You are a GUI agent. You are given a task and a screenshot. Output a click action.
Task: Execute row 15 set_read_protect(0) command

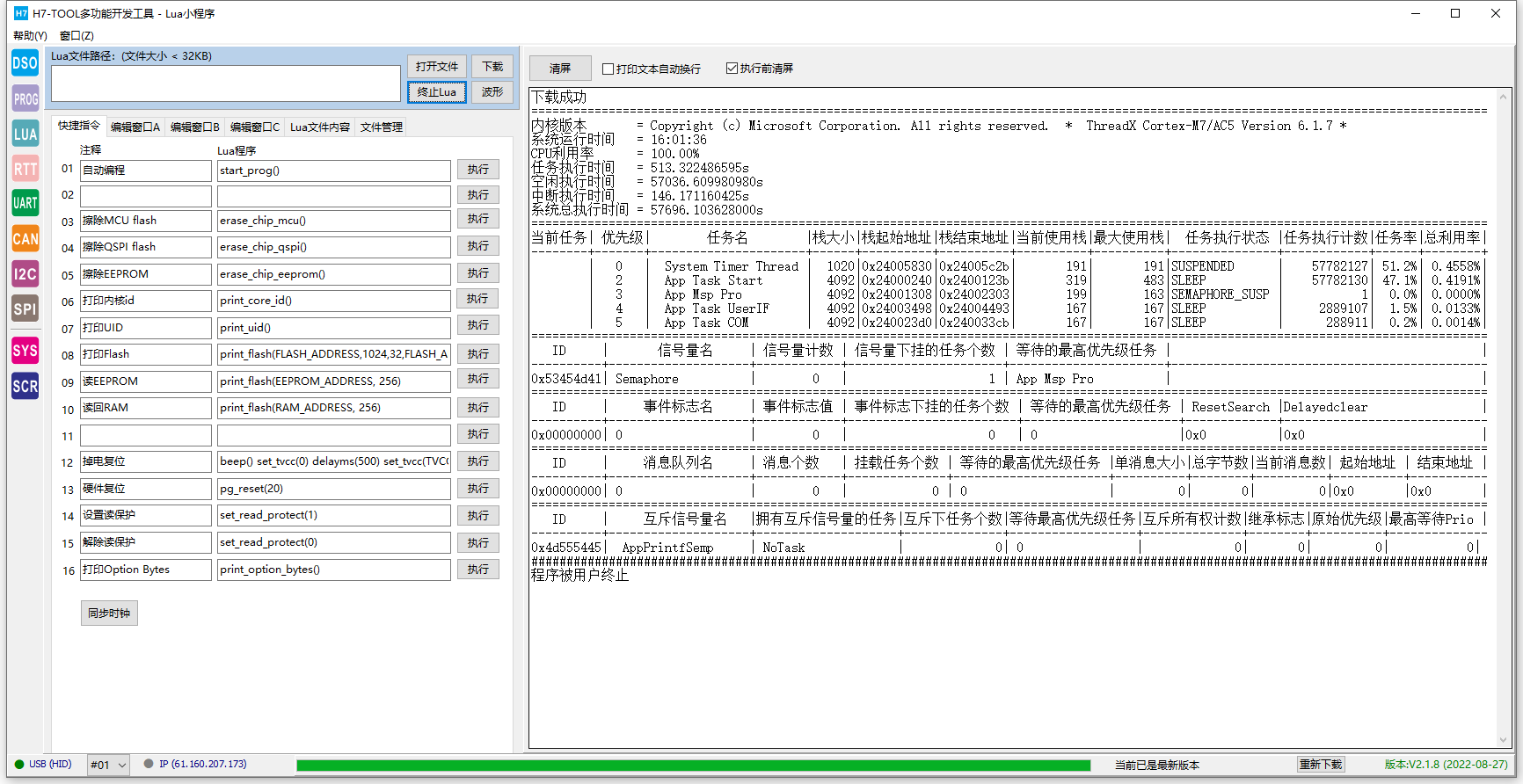(x=478, y=542)
